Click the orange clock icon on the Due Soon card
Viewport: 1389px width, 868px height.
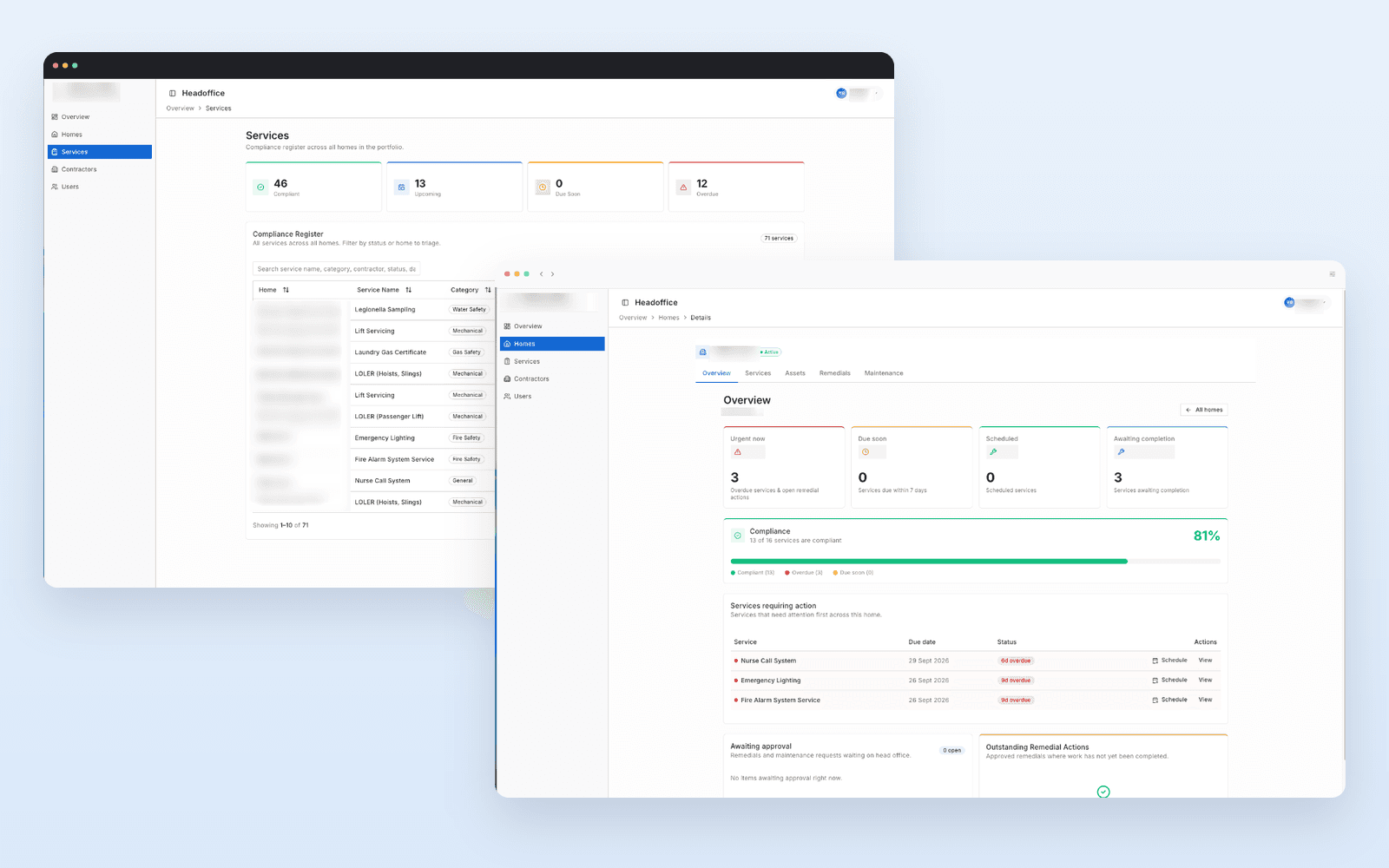(x=543, y=187)
